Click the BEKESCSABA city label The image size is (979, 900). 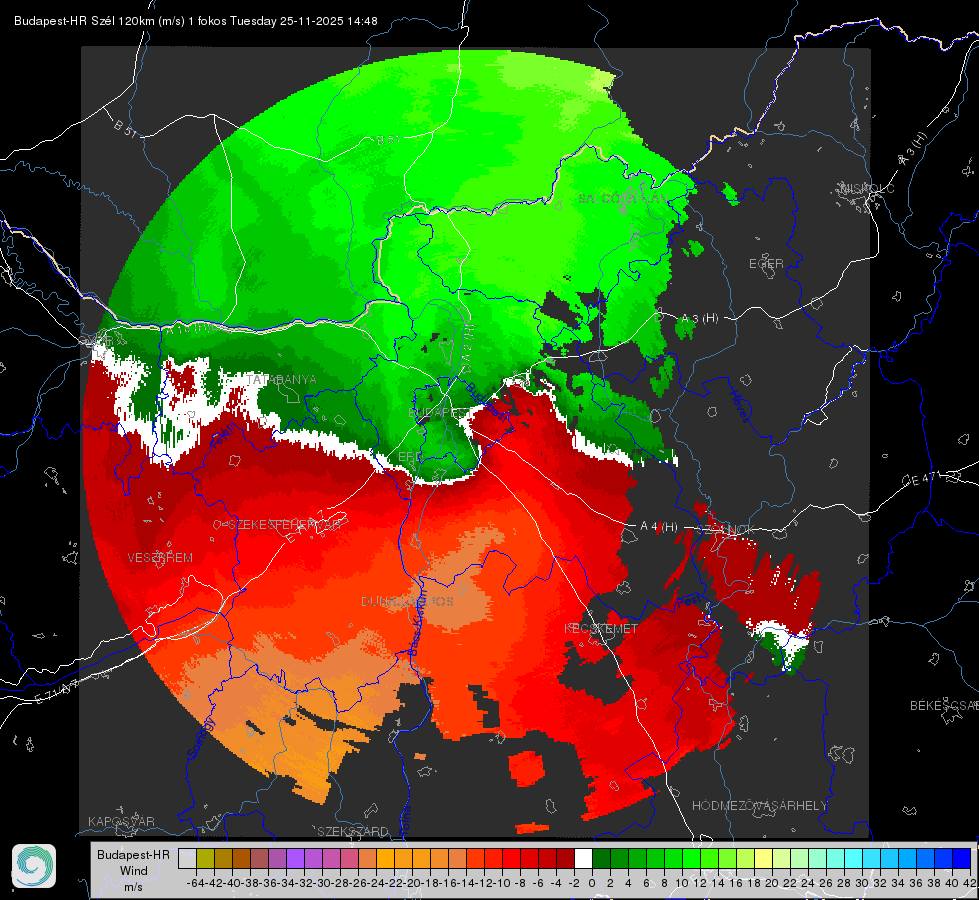tap(944, 706)
